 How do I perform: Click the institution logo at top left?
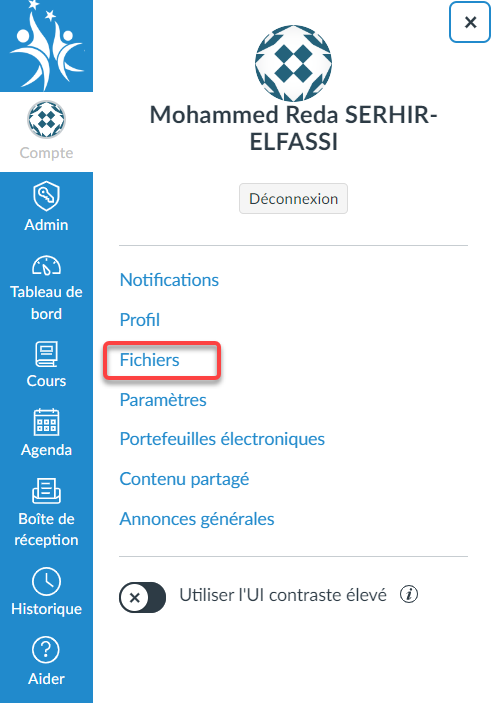46,45
